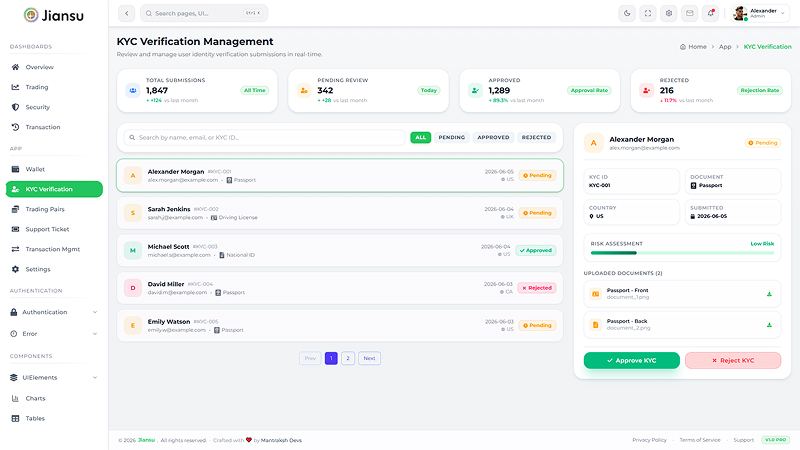Expand Authentication menu in sidebar
The width and height of the screenshot is (800, 450).
54,312
